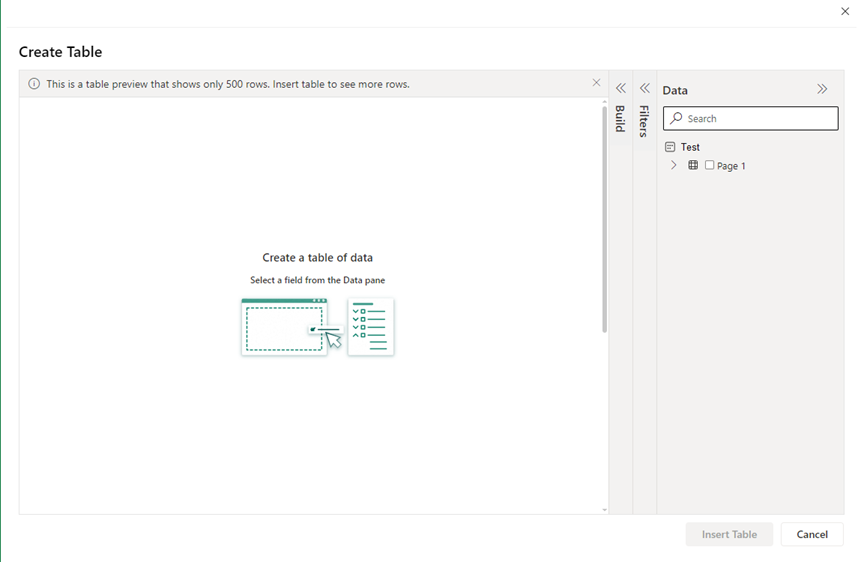Screen dimensions: 861x562
Task: Close the Create Table dialog window
Action: 845,11
